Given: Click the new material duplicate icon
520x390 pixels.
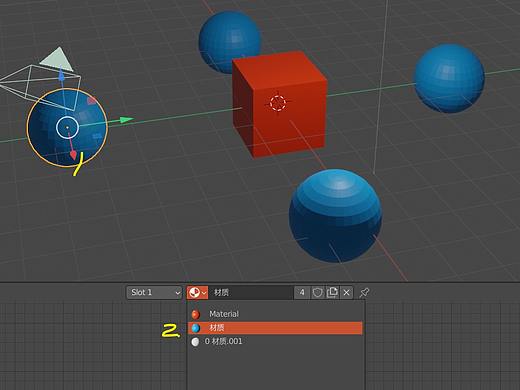Looking at the screenshot, I should (x=332, y=292).
